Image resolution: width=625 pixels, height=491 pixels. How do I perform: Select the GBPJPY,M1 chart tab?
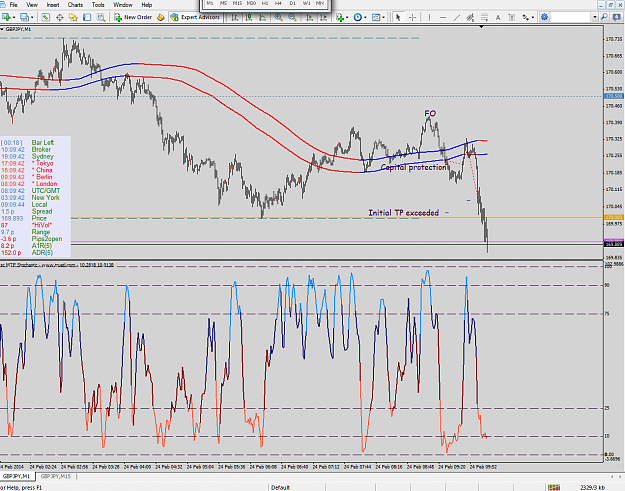17,476
